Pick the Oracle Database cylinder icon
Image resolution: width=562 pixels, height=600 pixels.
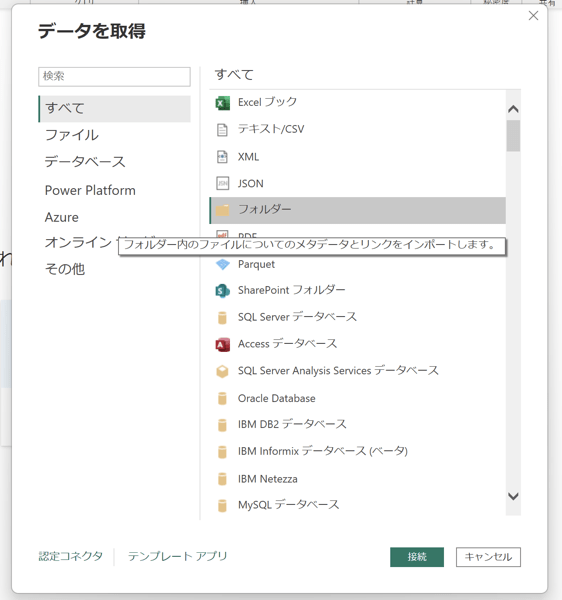pyautogui.click(x=222, y=398)
